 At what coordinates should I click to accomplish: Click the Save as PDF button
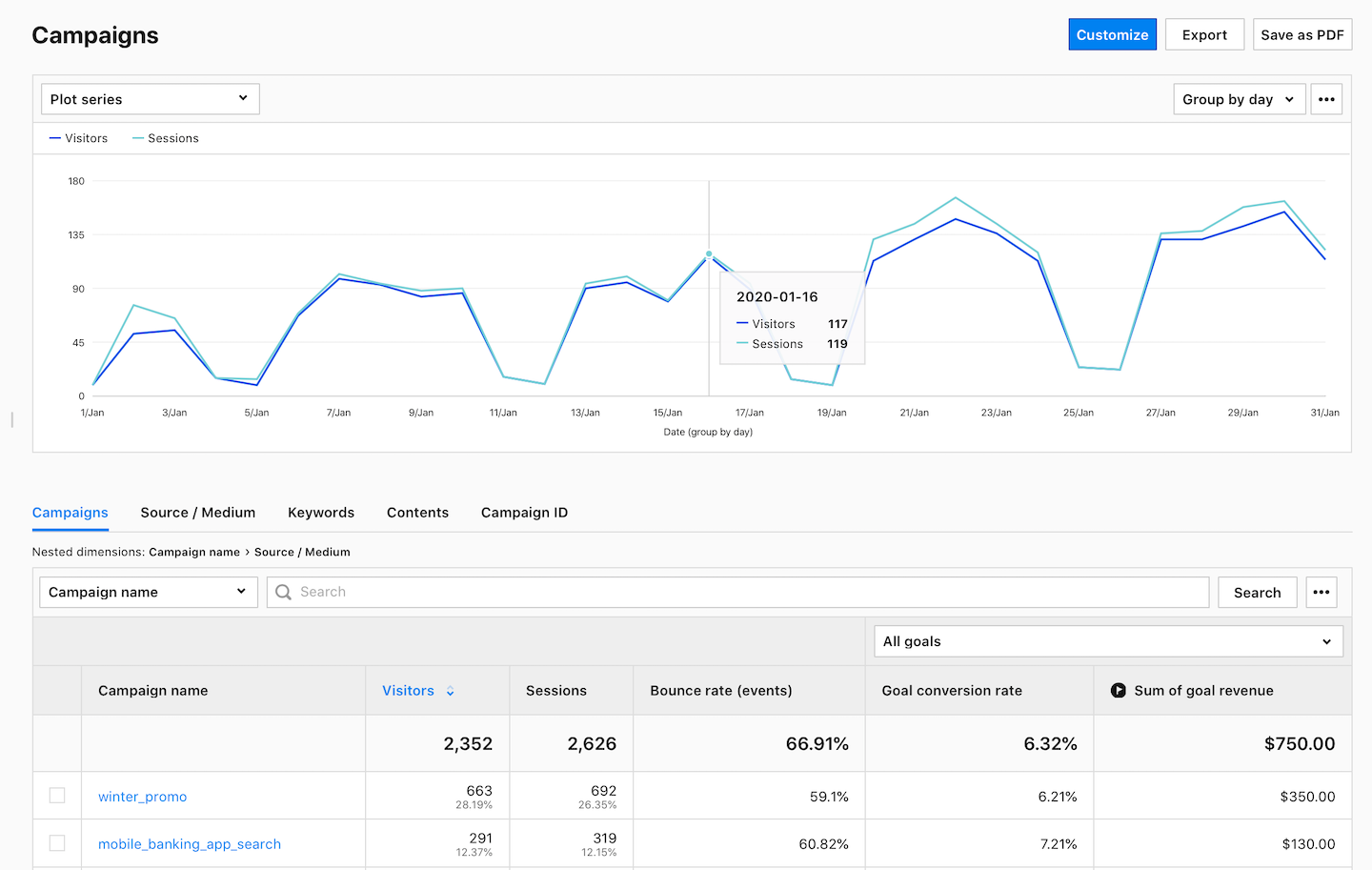tap(1302, 34)
